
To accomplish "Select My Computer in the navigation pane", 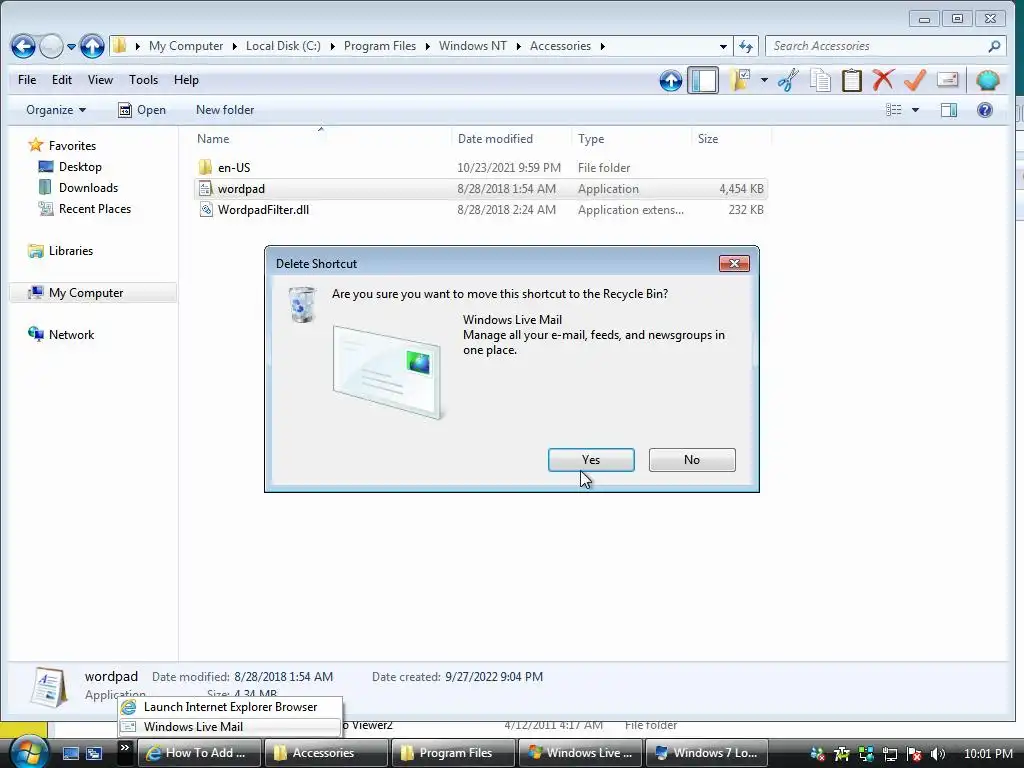I will (93, 293).
